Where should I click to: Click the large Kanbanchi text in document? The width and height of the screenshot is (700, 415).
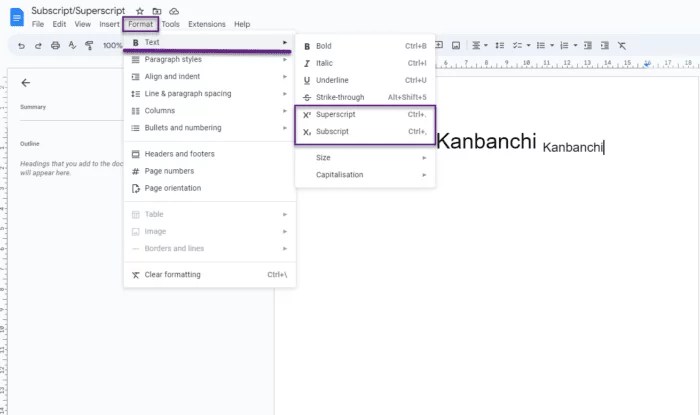point(486,141)
